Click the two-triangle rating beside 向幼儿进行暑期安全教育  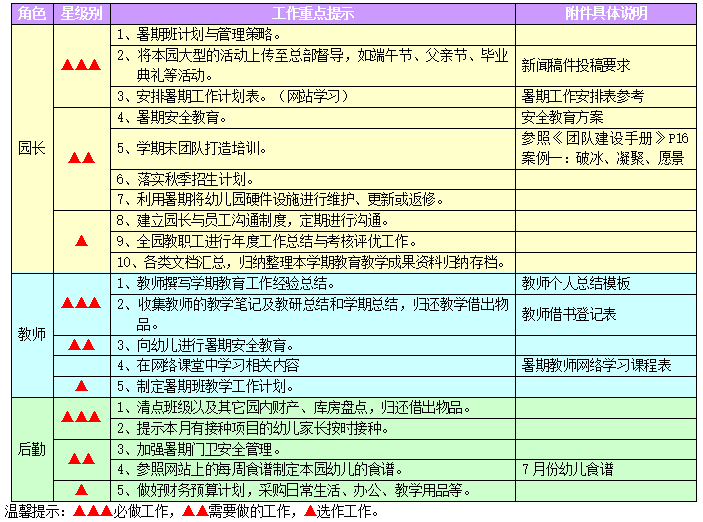coord(81,345)
